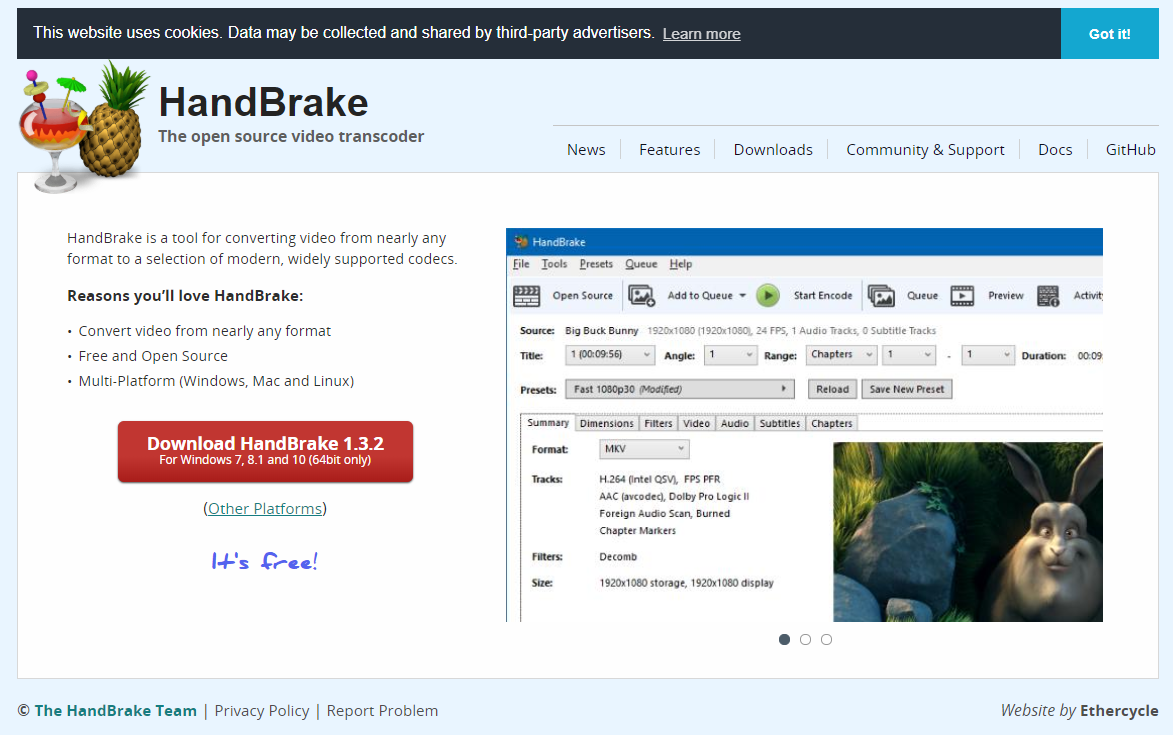Click the 'Foreign Audio Scan, Burned' track text
1173x735 pixels.
(664, 514)
